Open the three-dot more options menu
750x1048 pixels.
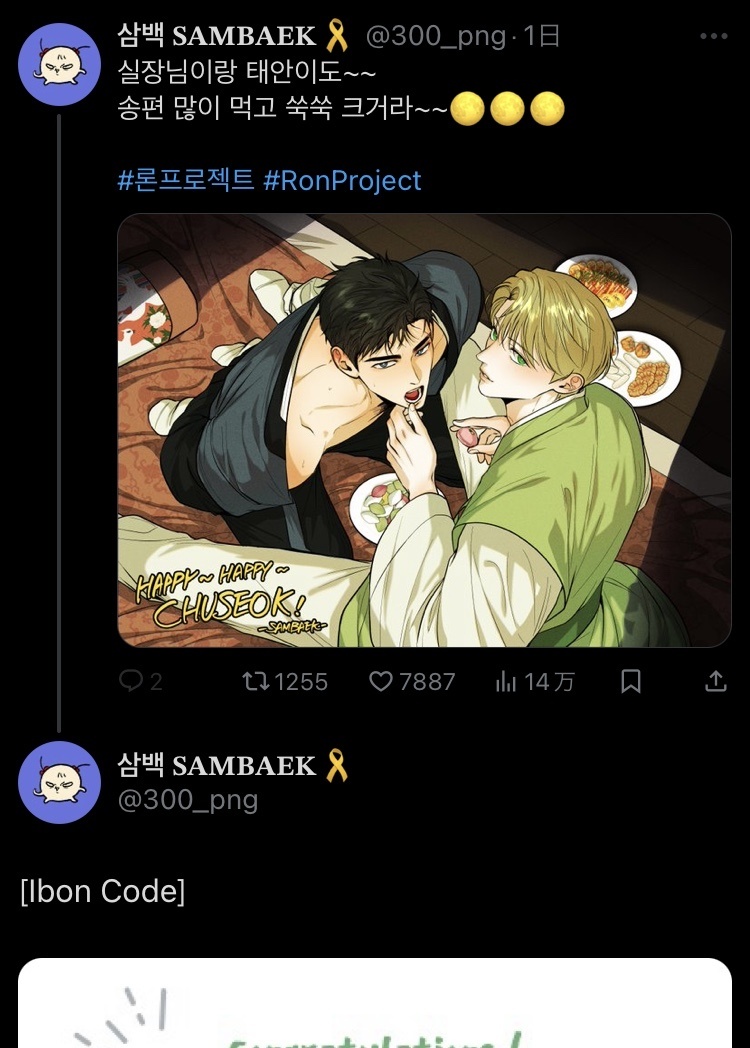pyautogui.click(x=713, y=37)
